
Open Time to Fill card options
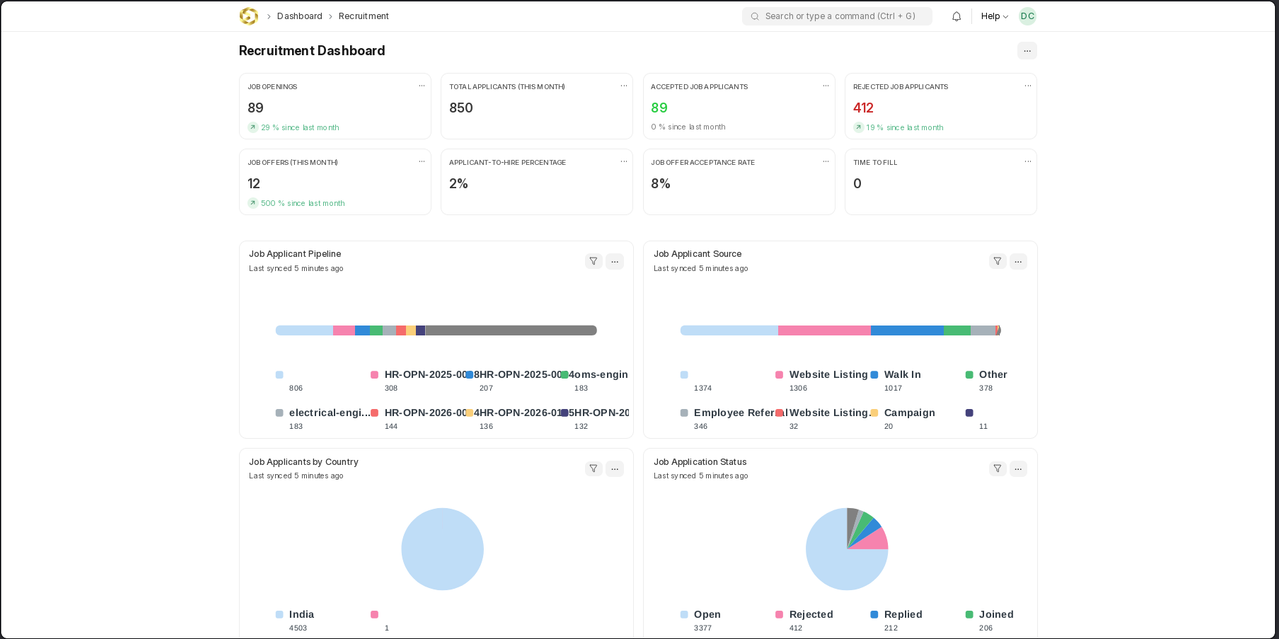click(x=1027, y=162)
